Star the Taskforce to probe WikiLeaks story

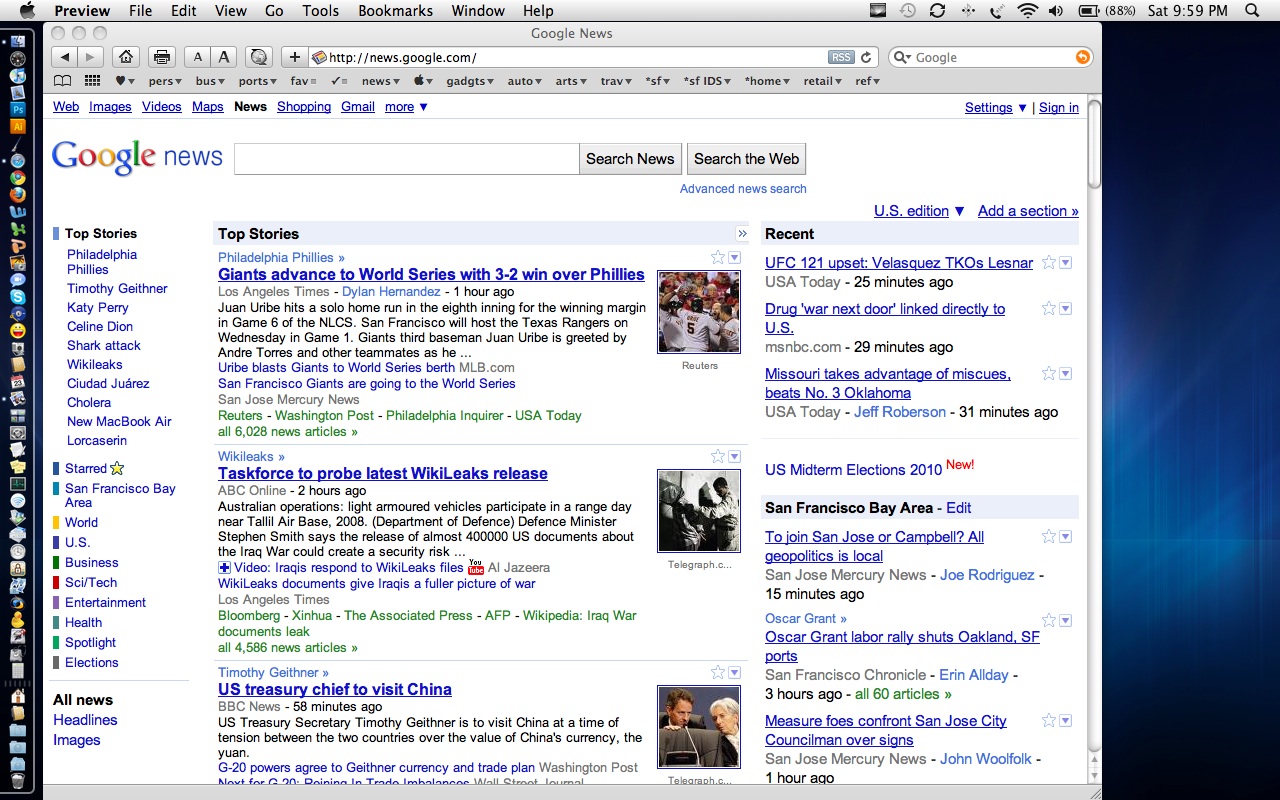[718, 456]
